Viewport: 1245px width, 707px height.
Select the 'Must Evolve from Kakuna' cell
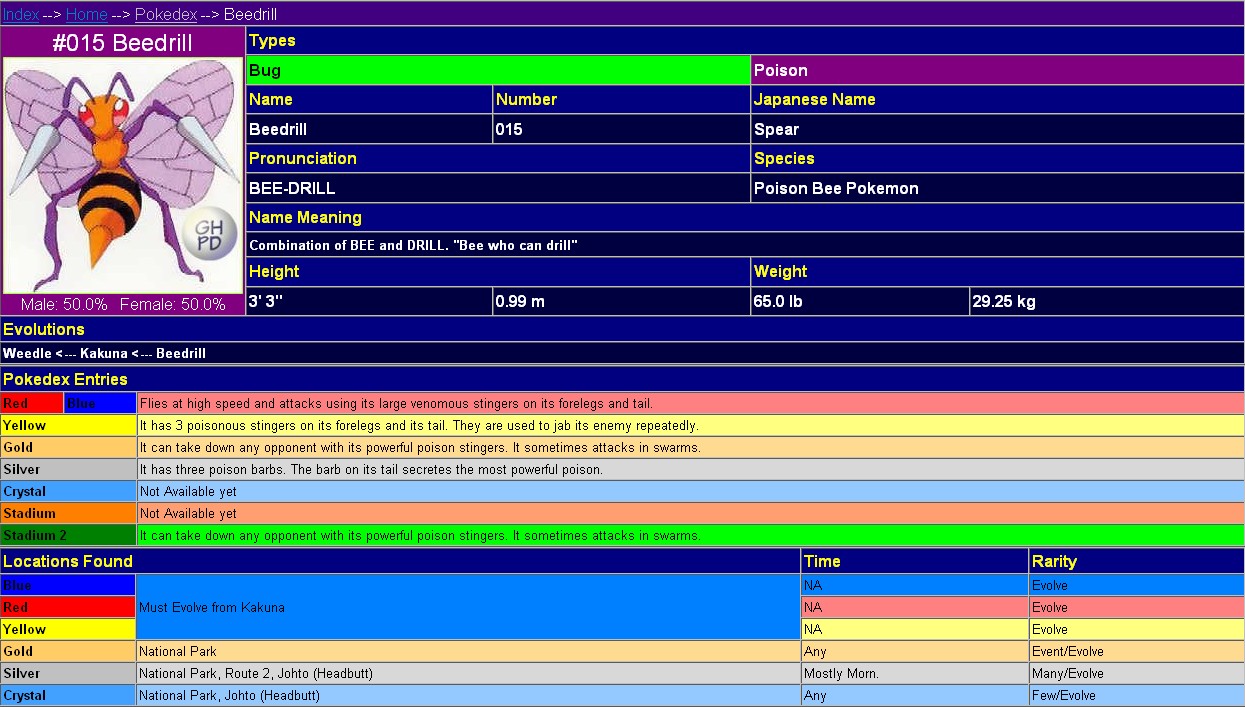pyautogui.click(x=469, y=607)
